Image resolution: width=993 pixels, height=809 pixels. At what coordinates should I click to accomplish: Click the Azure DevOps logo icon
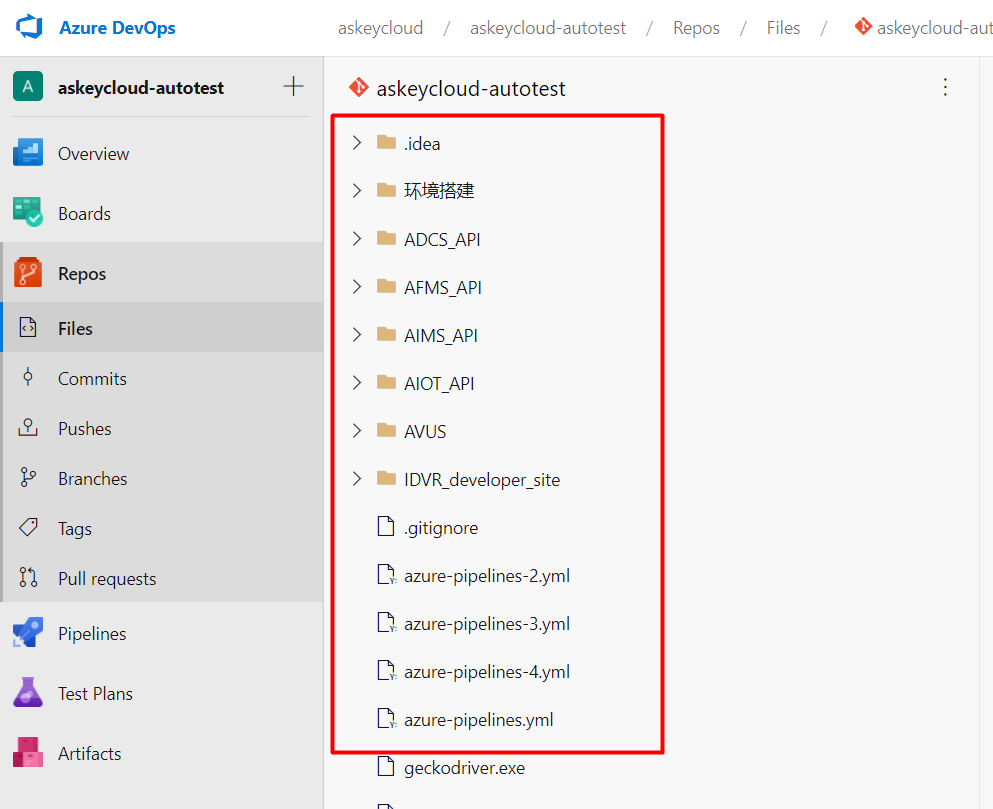coord(28,27)
